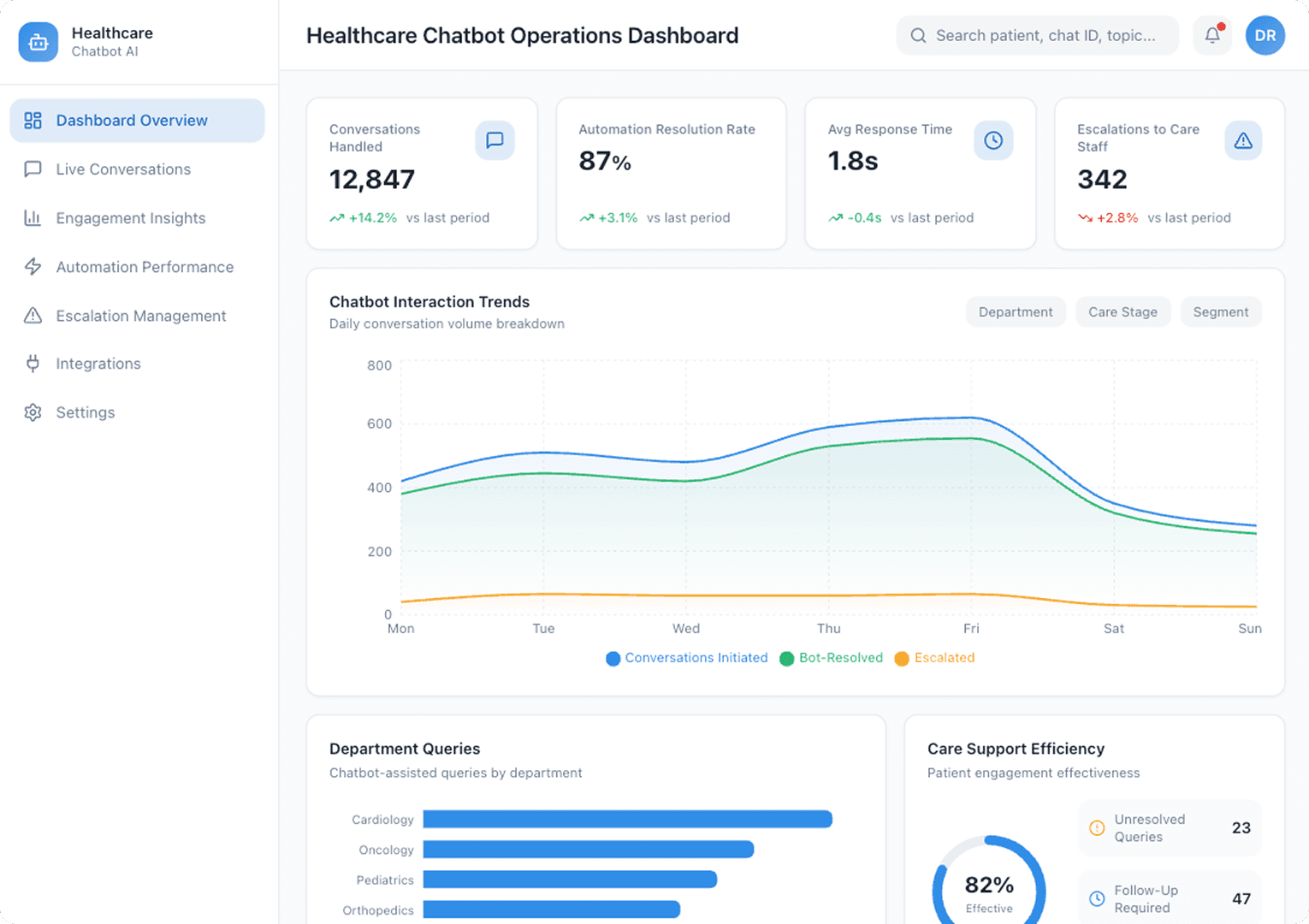Open Escalation Management warning icon
Screen dimensions: 1309x924
(x=33, y=316)
